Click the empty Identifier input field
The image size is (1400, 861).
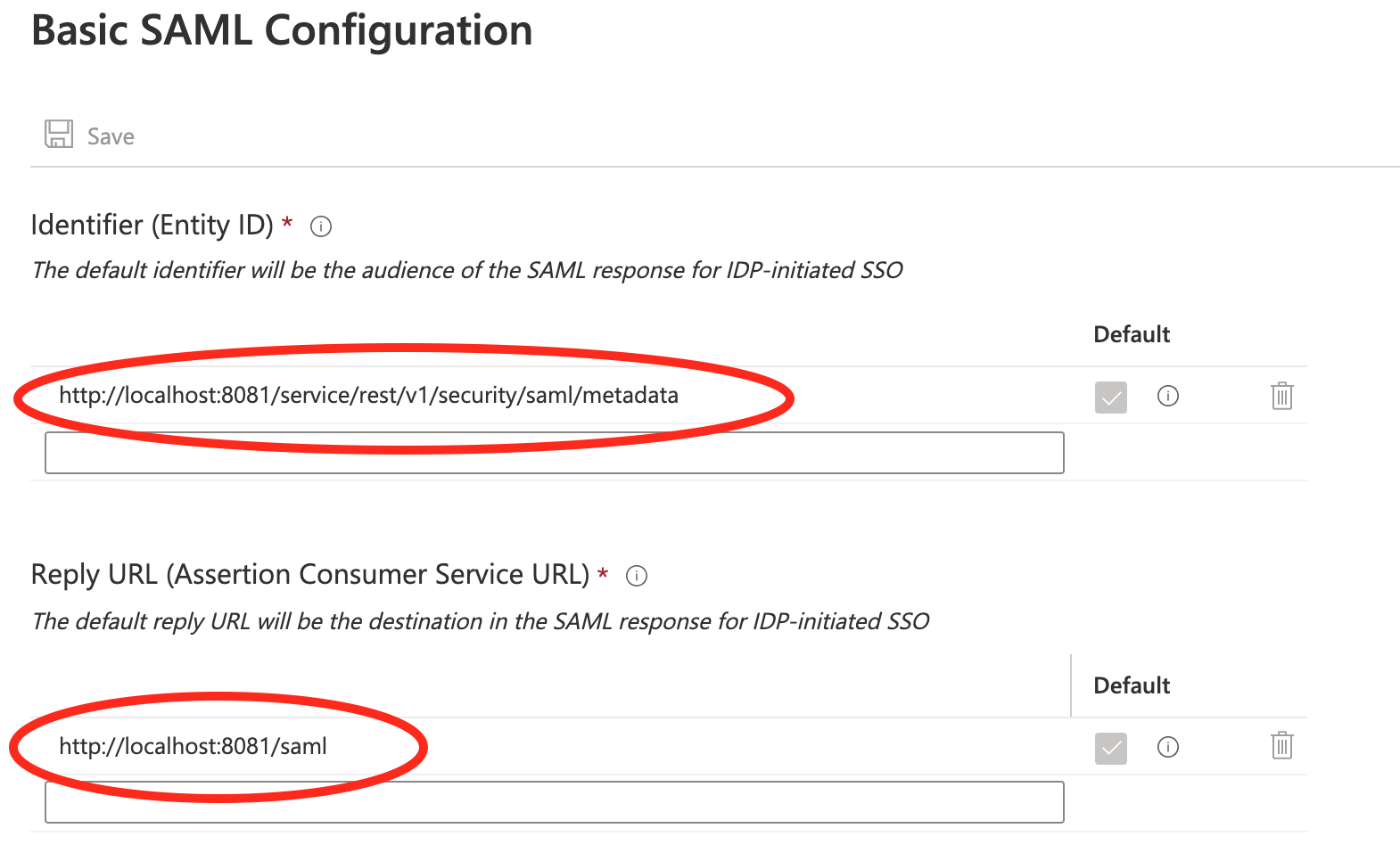(554, 453)
